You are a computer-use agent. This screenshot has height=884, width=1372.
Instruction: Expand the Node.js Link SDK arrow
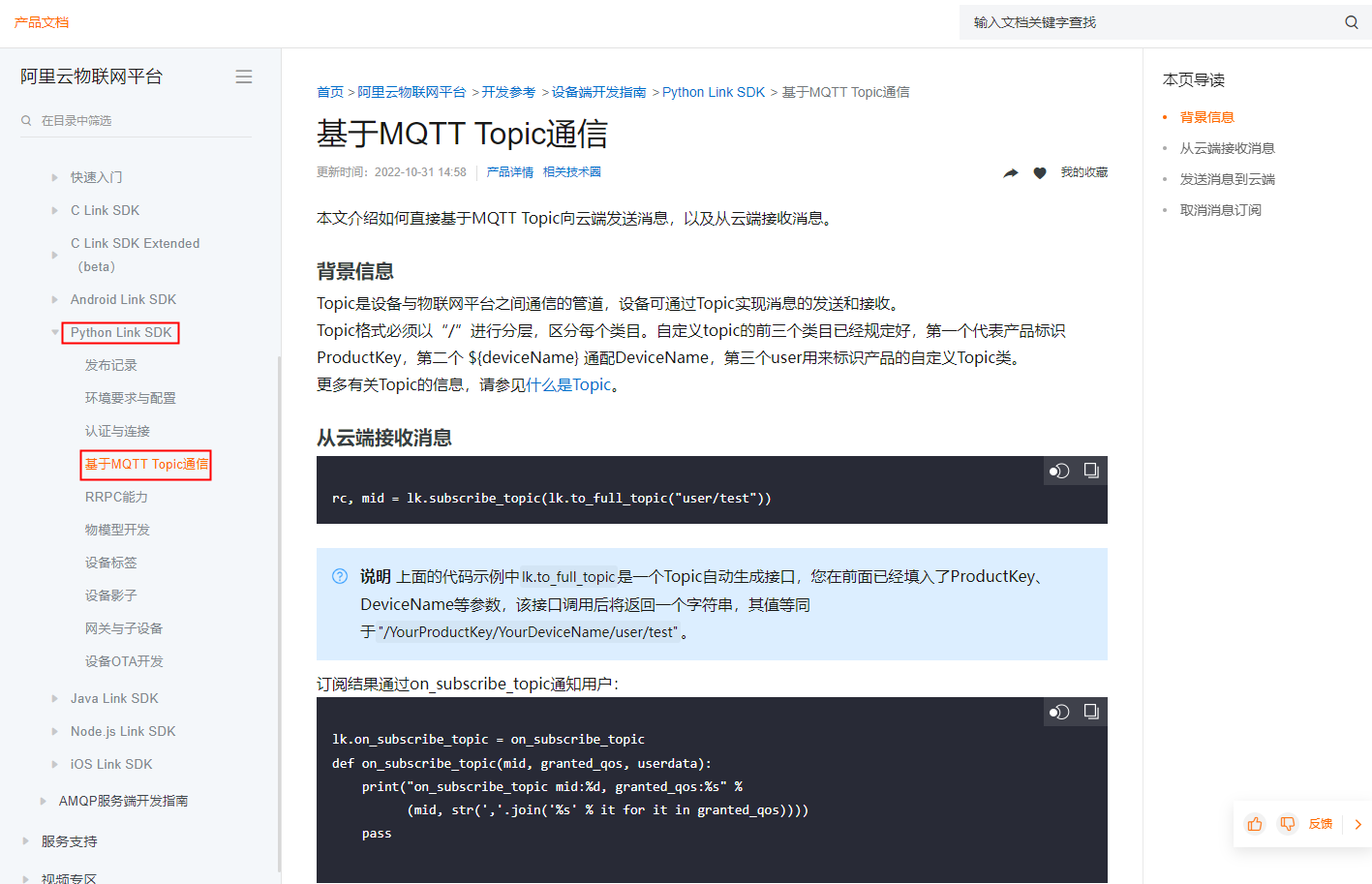(x=54, y=731)
